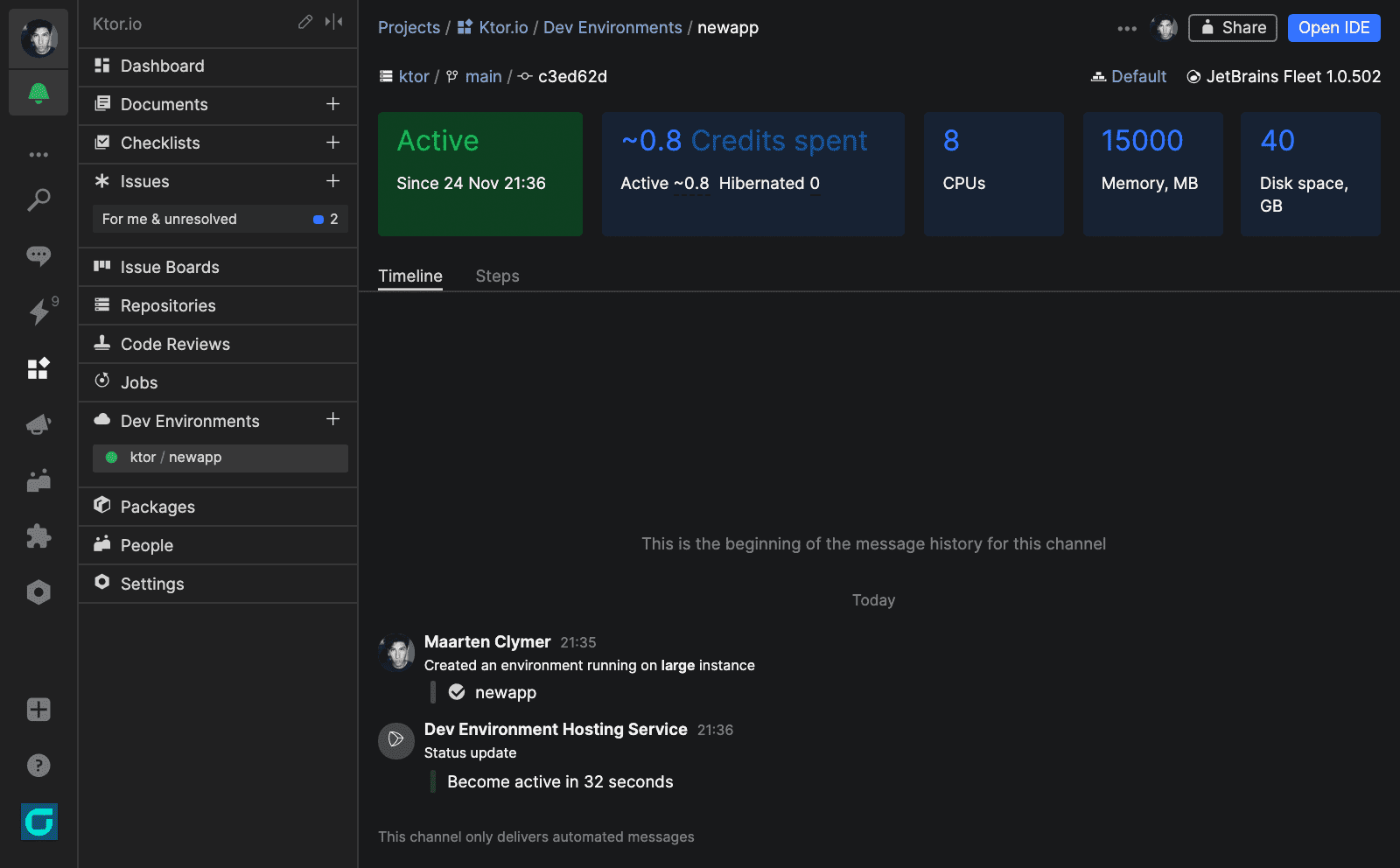Click the pencil edit icon beside Ktor.io
This screenshot has height=868, width=1400.
[x=305, y=22]
